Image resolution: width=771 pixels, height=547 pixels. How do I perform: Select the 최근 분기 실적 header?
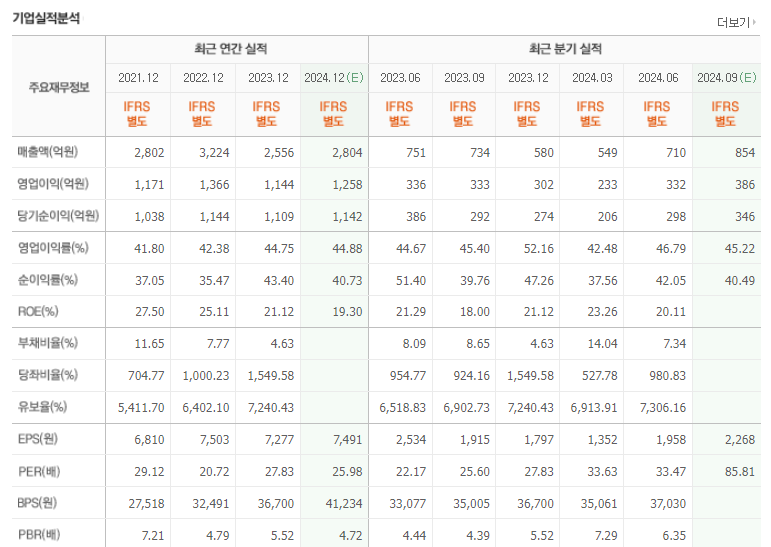[565, 49]
